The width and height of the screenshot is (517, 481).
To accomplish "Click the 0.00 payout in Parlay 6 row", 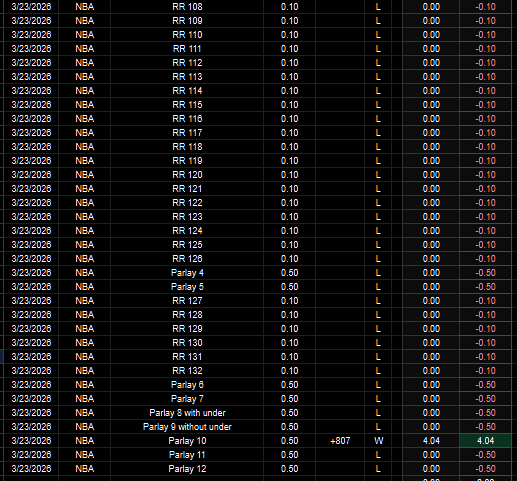I will pos(431,385).
